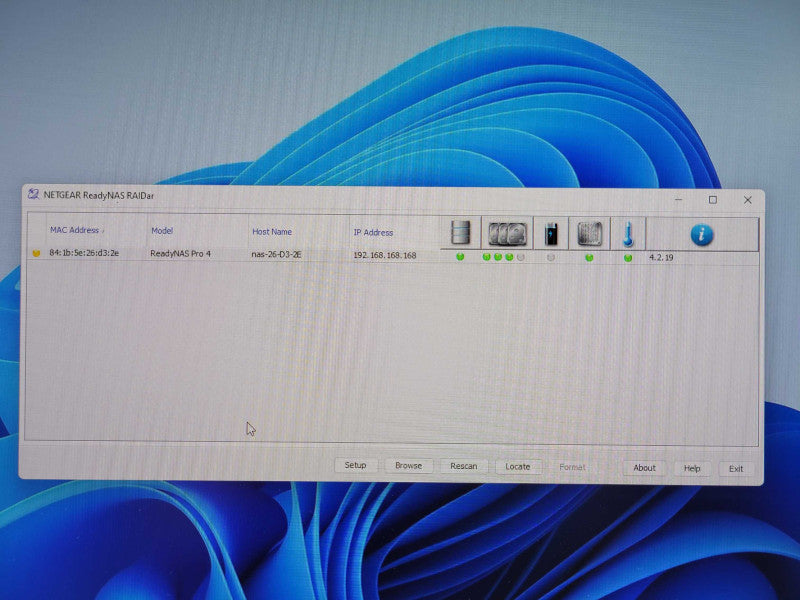Viewport: 800px width, 600px height.
Task: Click Exit to quit RAIDar
Action: coord(736,469)
